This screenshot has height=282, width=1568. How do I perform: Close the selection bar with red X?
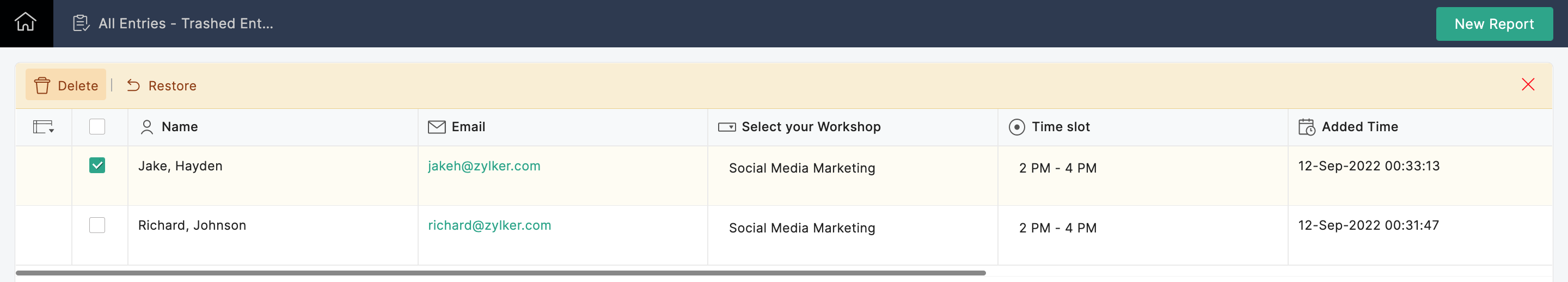pos(1528,84)
